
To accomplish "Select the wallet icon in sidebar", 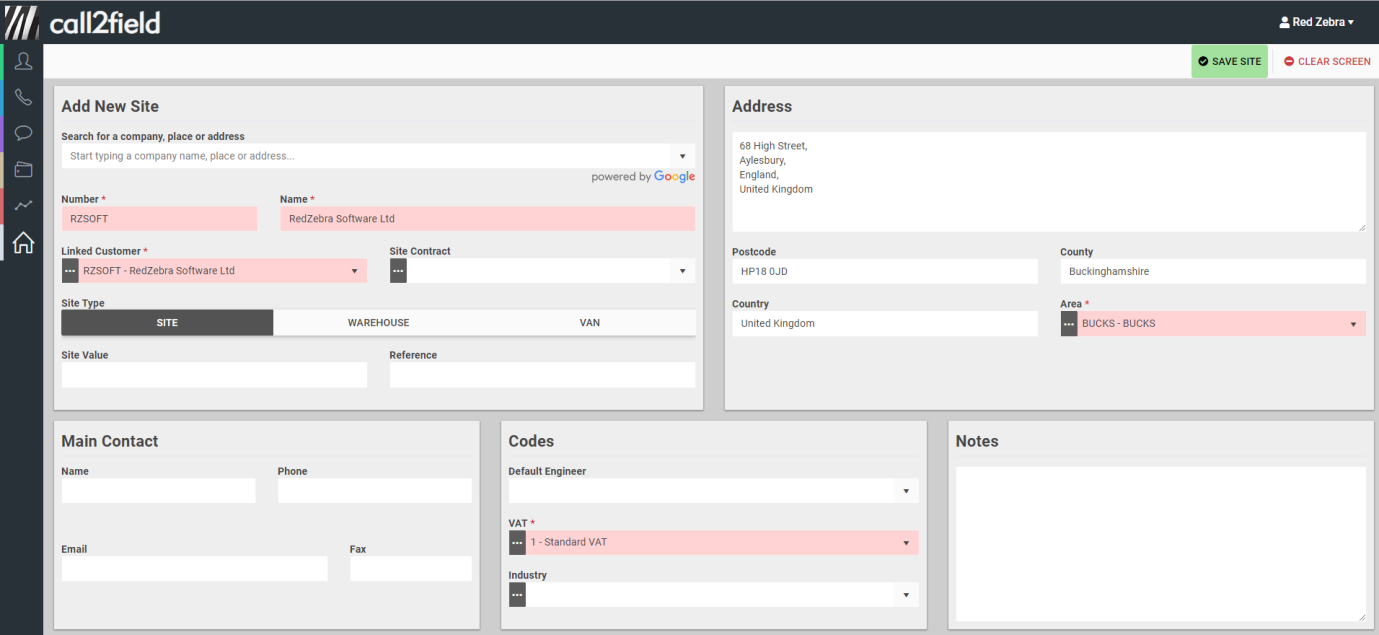I will [23, 169].
